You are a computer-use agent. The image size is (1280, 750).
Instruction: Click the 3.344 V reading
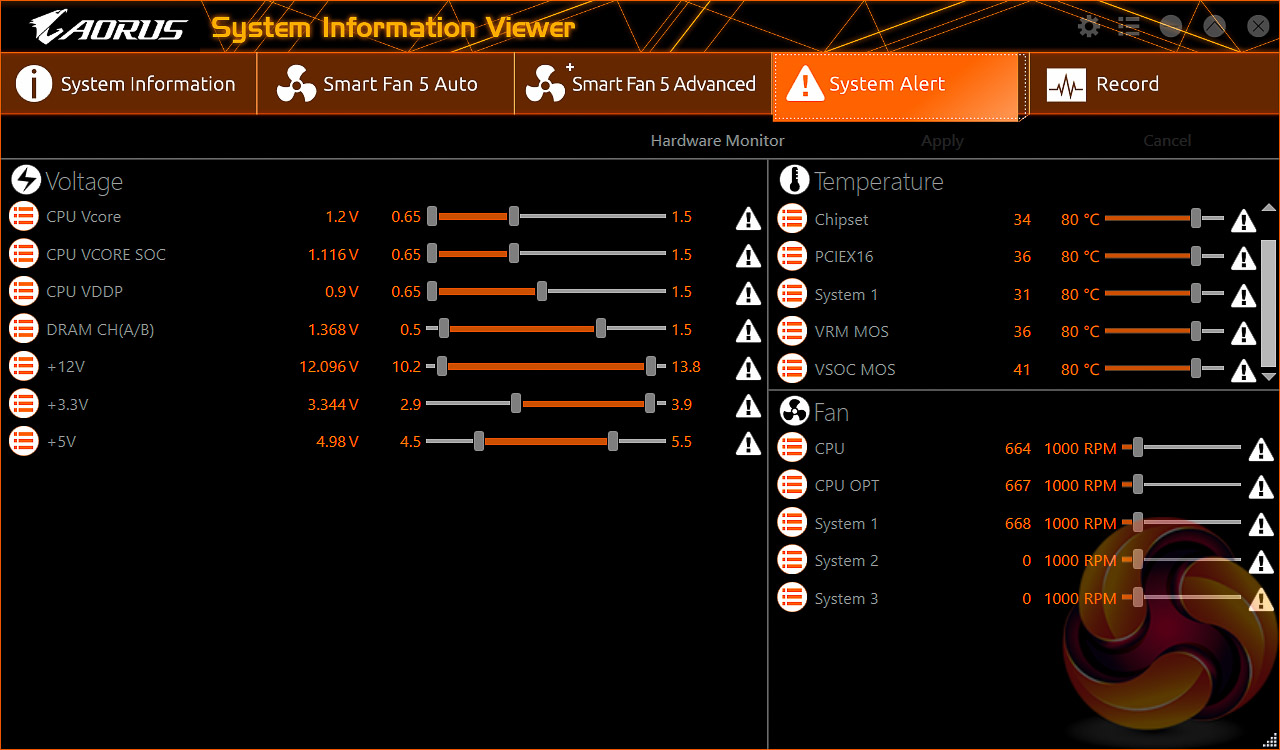pyautogui.click(x=333, y=405)
